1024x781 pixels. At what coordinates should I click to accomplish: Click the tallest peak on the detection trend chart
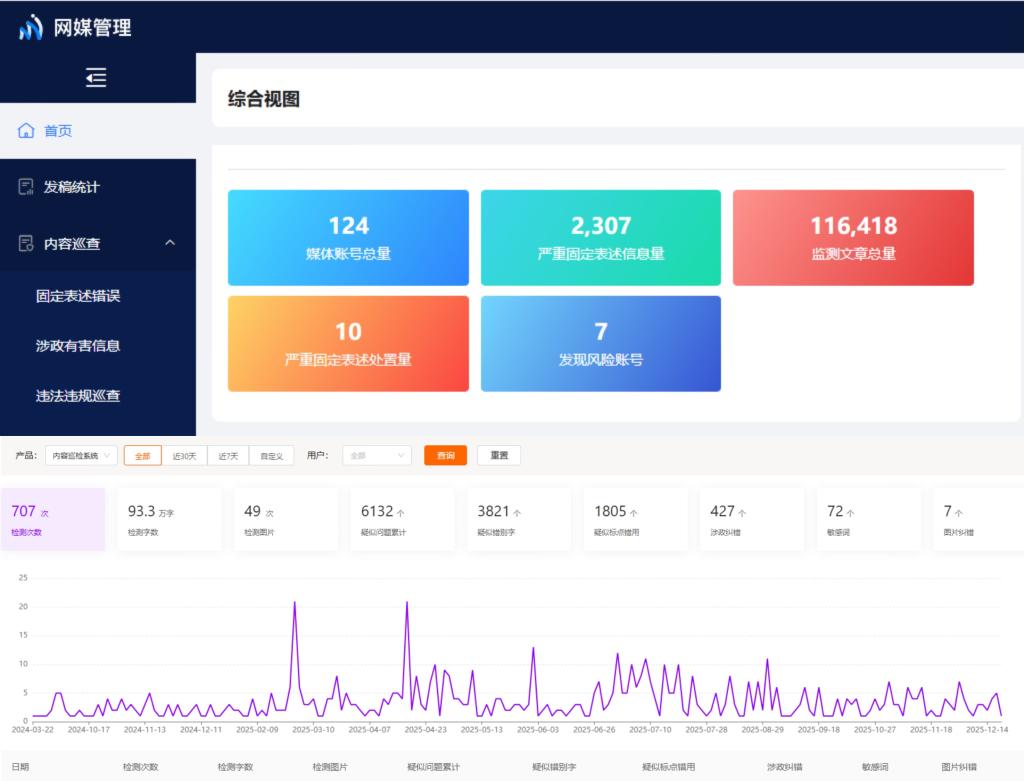pos(295,602)
